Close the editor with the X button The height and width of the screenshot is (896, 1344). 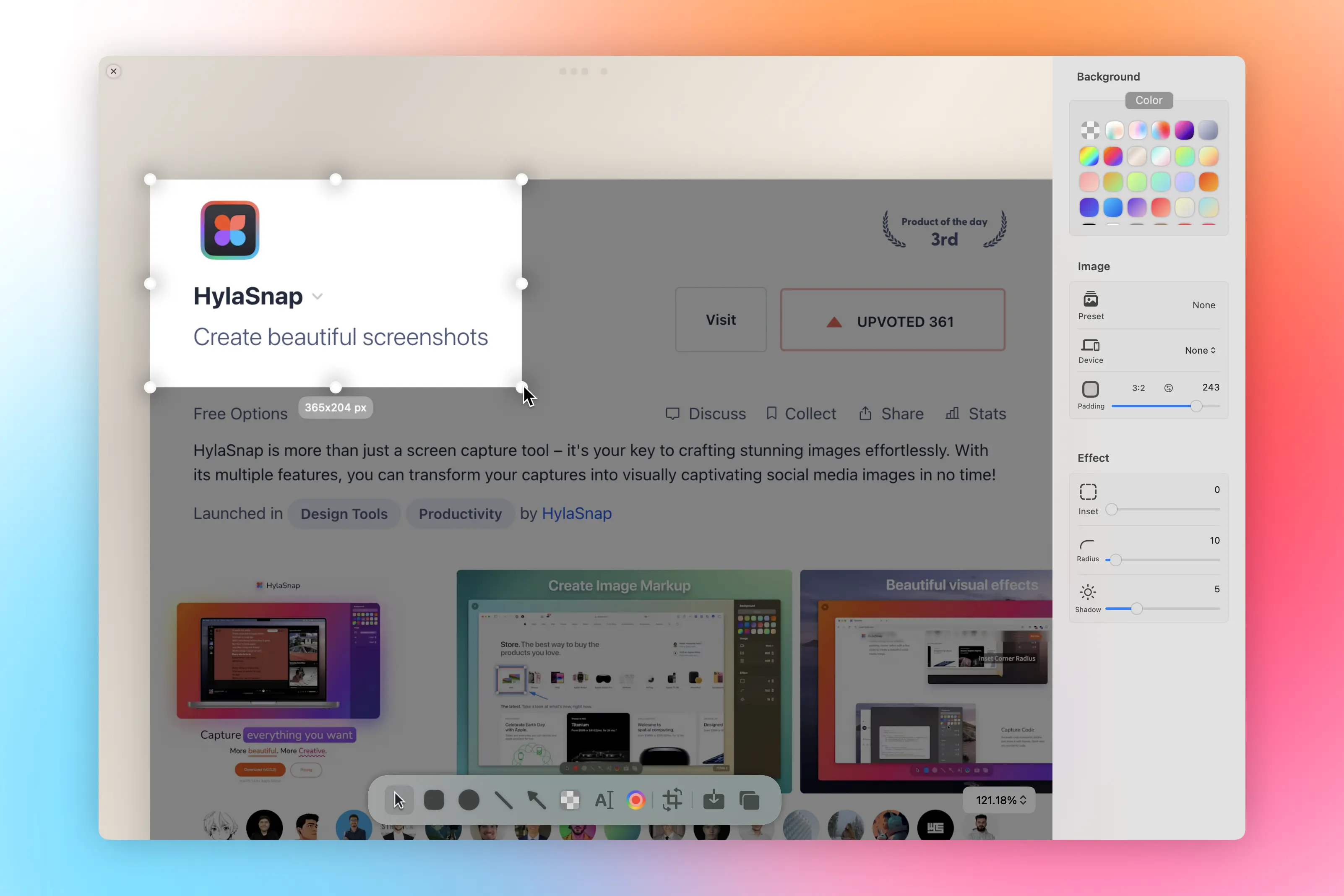coord(114,71)
